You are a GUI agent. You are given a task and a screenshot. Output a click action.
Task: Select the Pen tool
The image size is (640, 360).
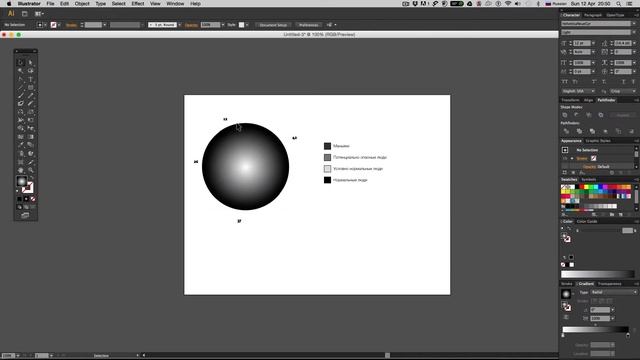(21, 79)
